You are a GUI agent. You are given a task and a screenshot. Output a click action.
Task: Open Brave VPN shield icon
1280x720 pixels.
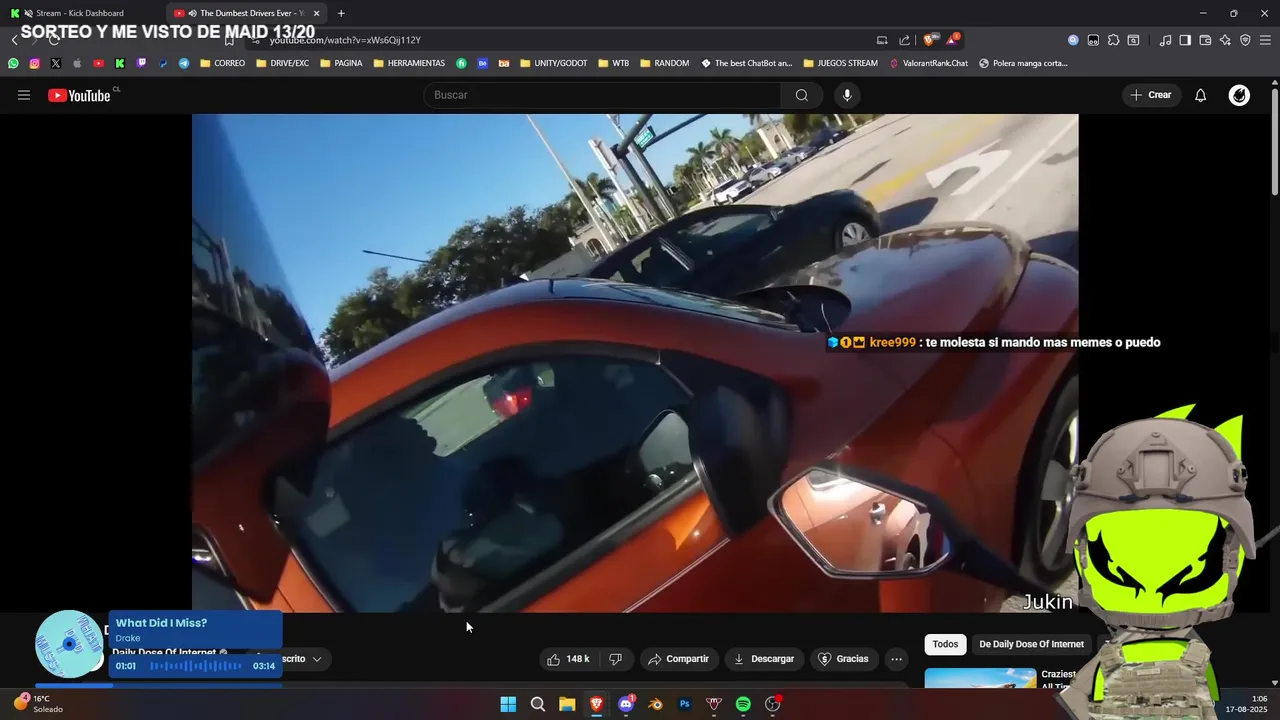click(x=1245, y=40)
